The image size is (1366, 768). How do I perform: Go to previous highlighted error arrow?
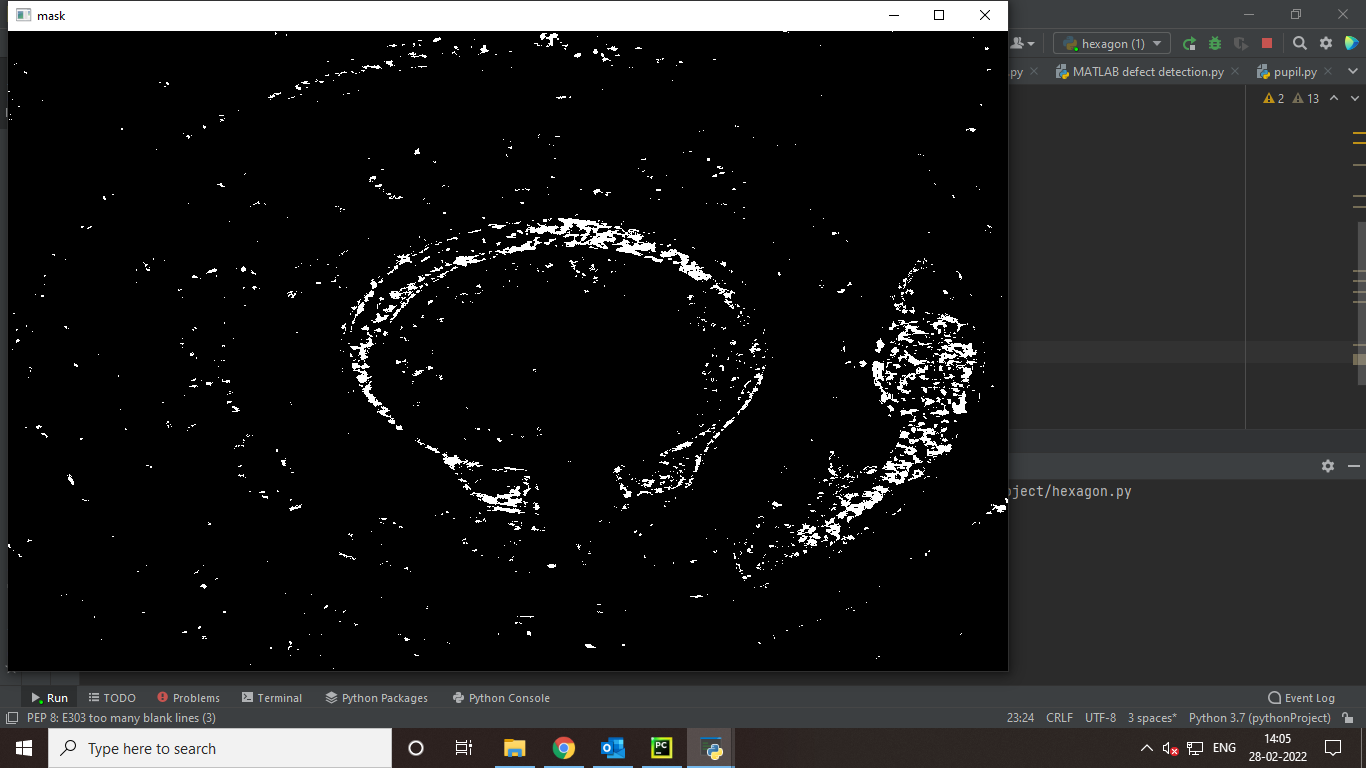1334,98
